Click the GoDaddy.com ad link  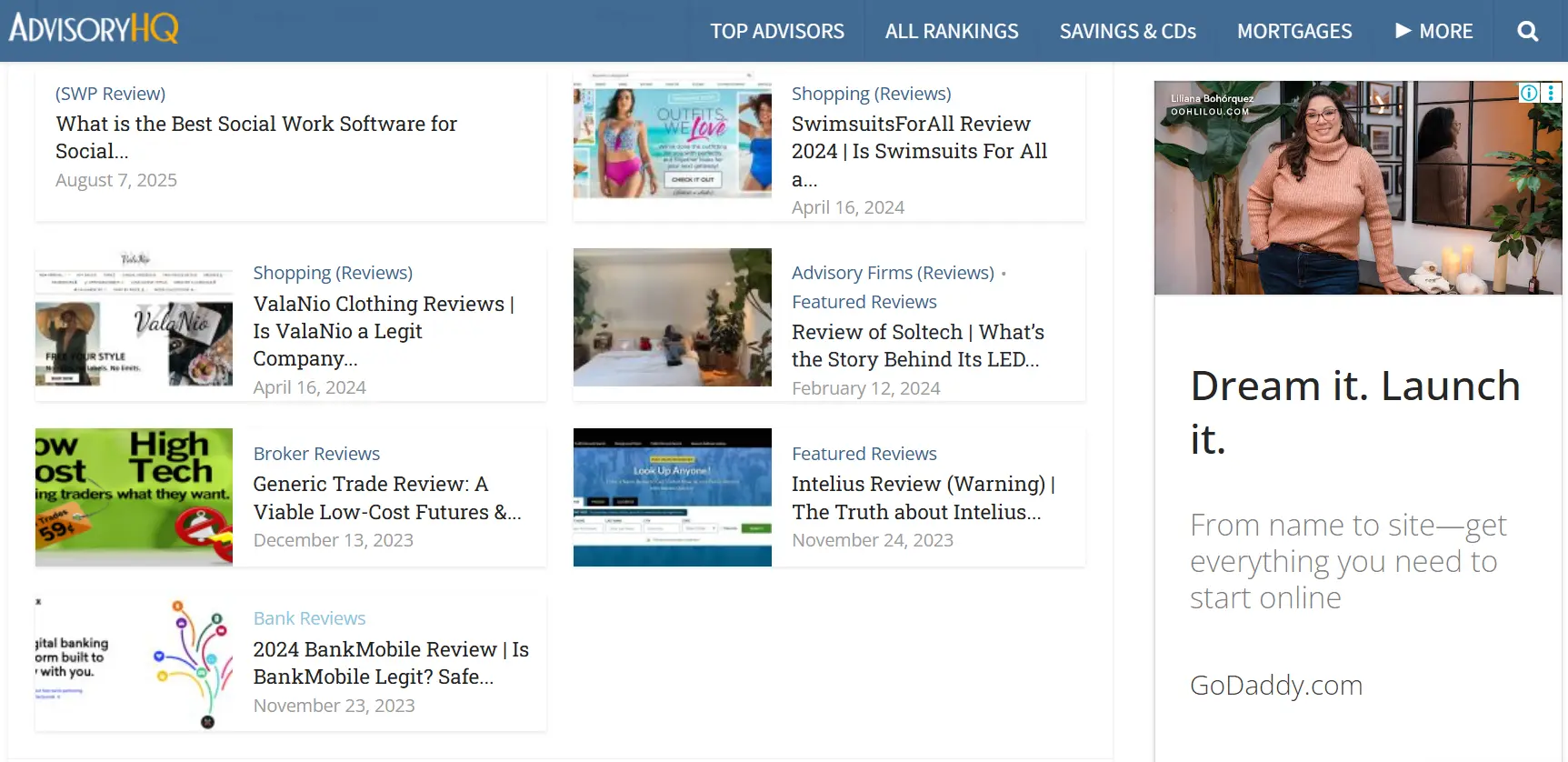click(1276, 685)
